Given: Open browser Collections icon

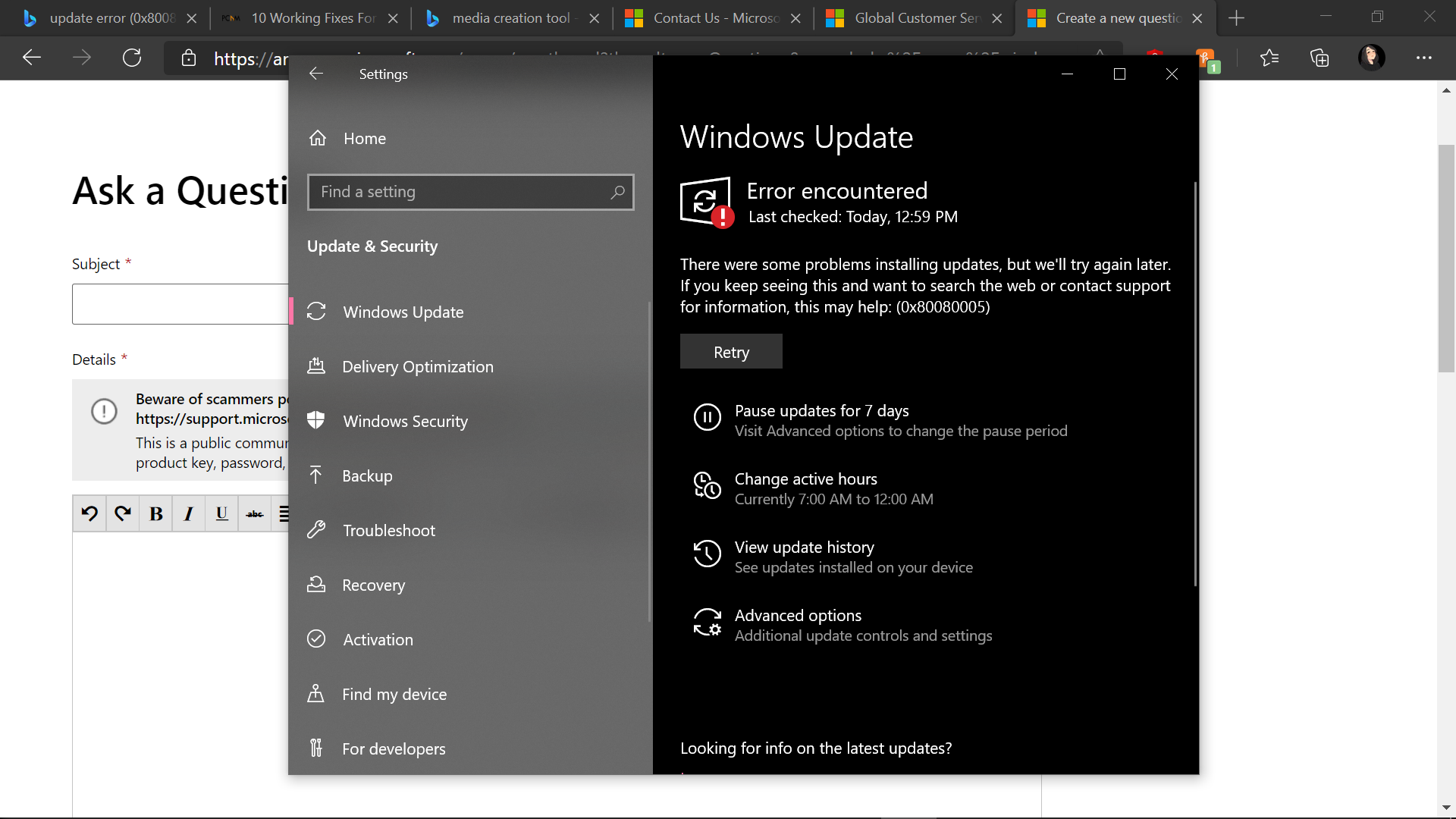Looking at the screenshot, I should coord(1319,58).
